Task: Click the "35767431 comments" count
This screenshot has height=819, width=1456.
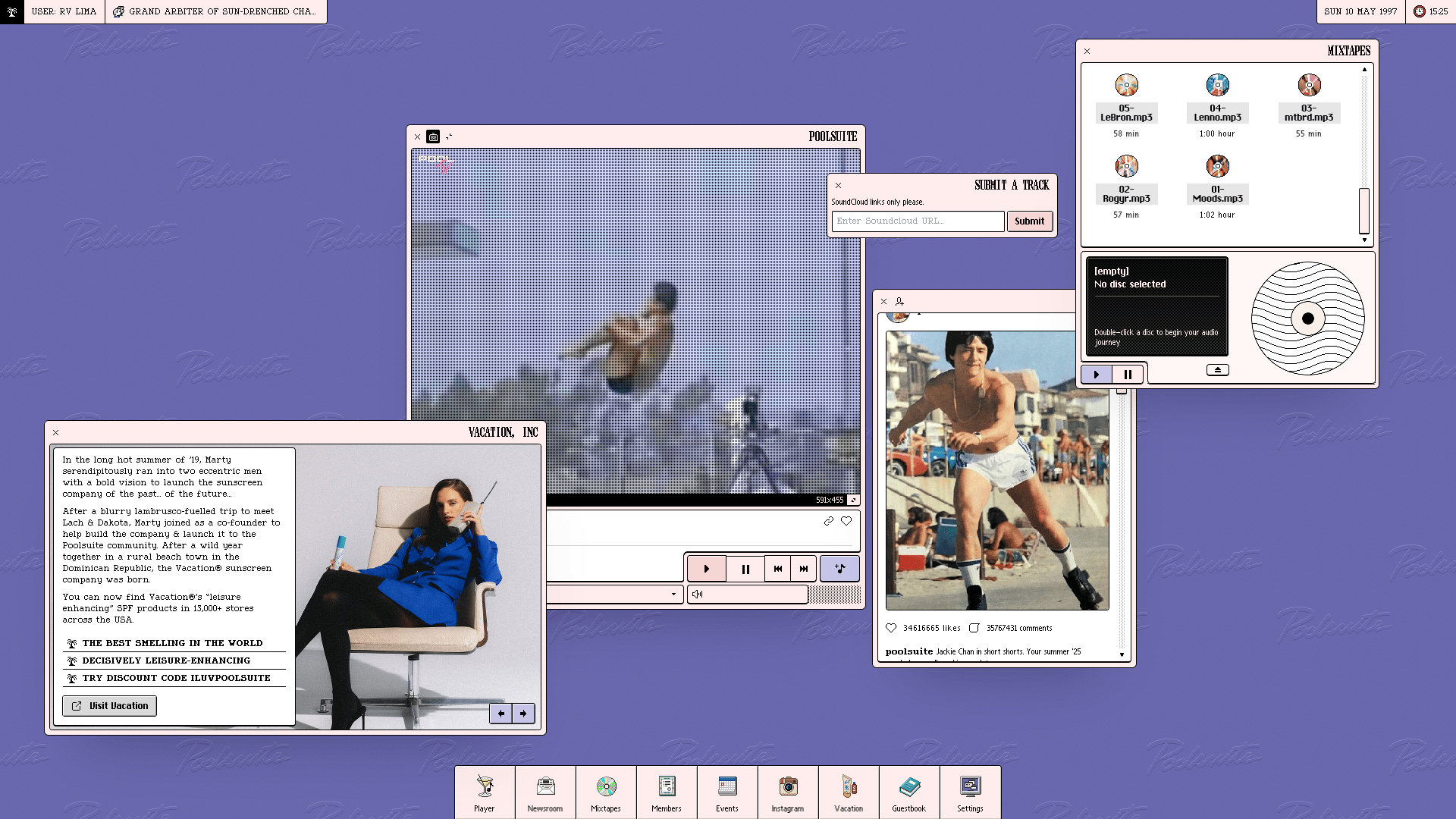Action: (x=1019, y=628)
